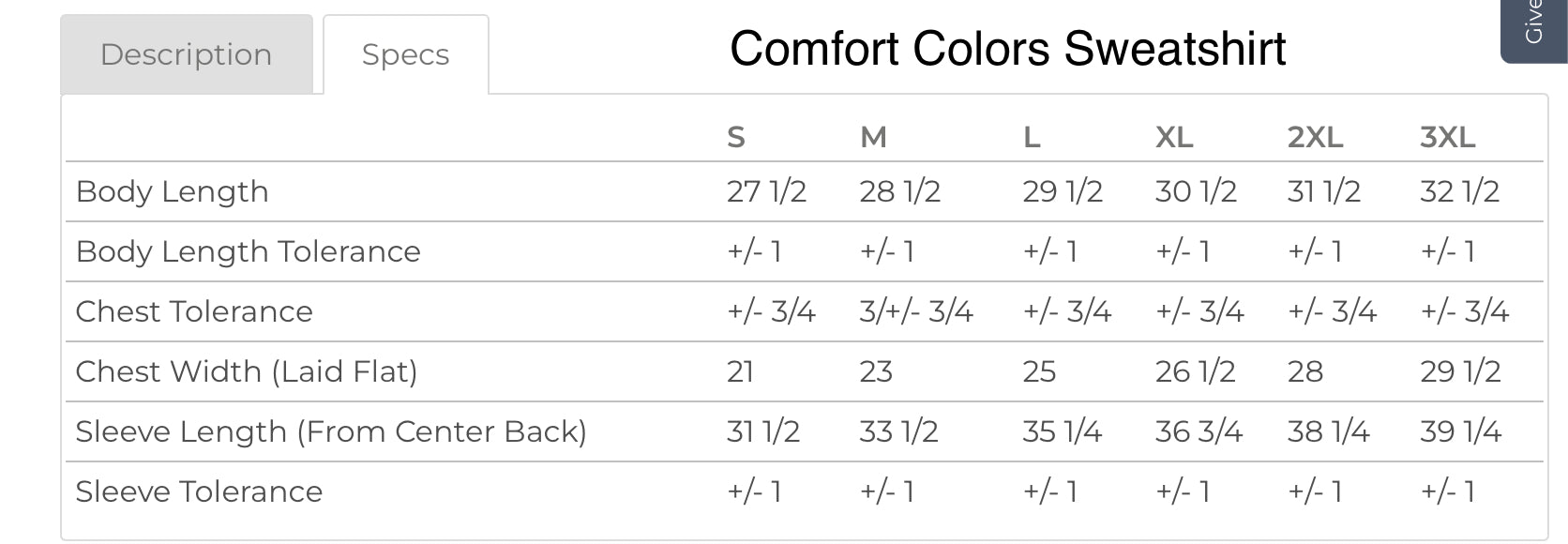Screen dimensions: 1568x544
Task: Click the 39 1/4 sleeve length value
Action: 1460,431
